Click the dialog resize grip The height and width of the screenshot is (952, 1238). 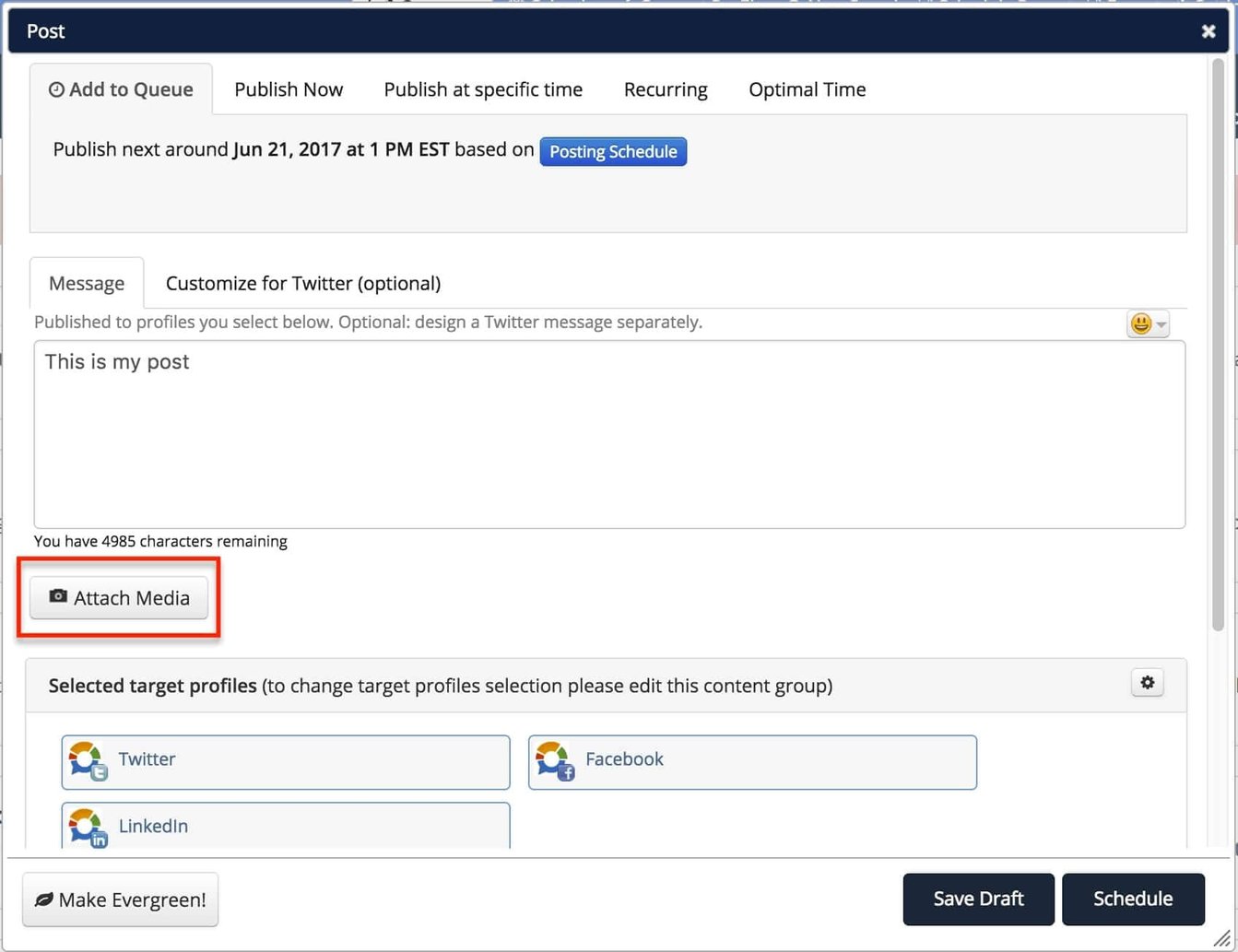(1220, 937)
